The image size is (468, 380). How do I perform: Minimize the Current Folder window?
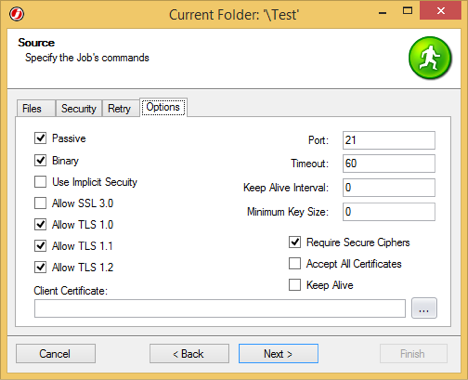383,13
